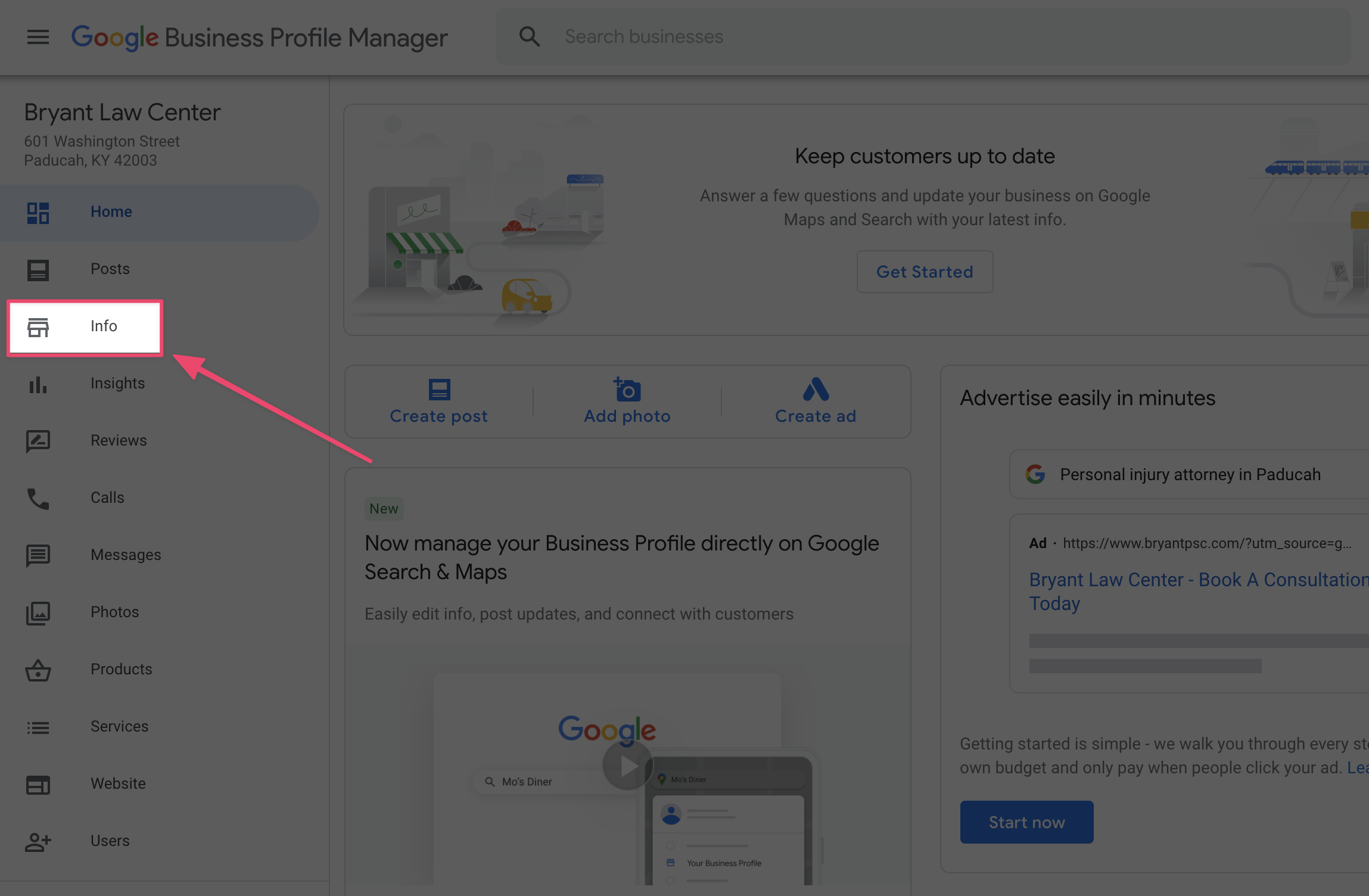Click the Add photo camera icon
The width and height of the screenshot is (1369, 896).
tap(627, 390)
